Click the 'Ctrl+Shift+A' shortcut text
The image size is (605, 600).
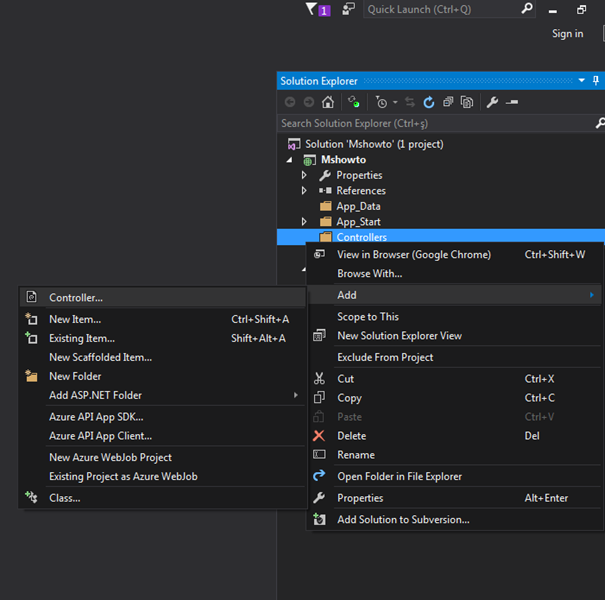[260, 319]
